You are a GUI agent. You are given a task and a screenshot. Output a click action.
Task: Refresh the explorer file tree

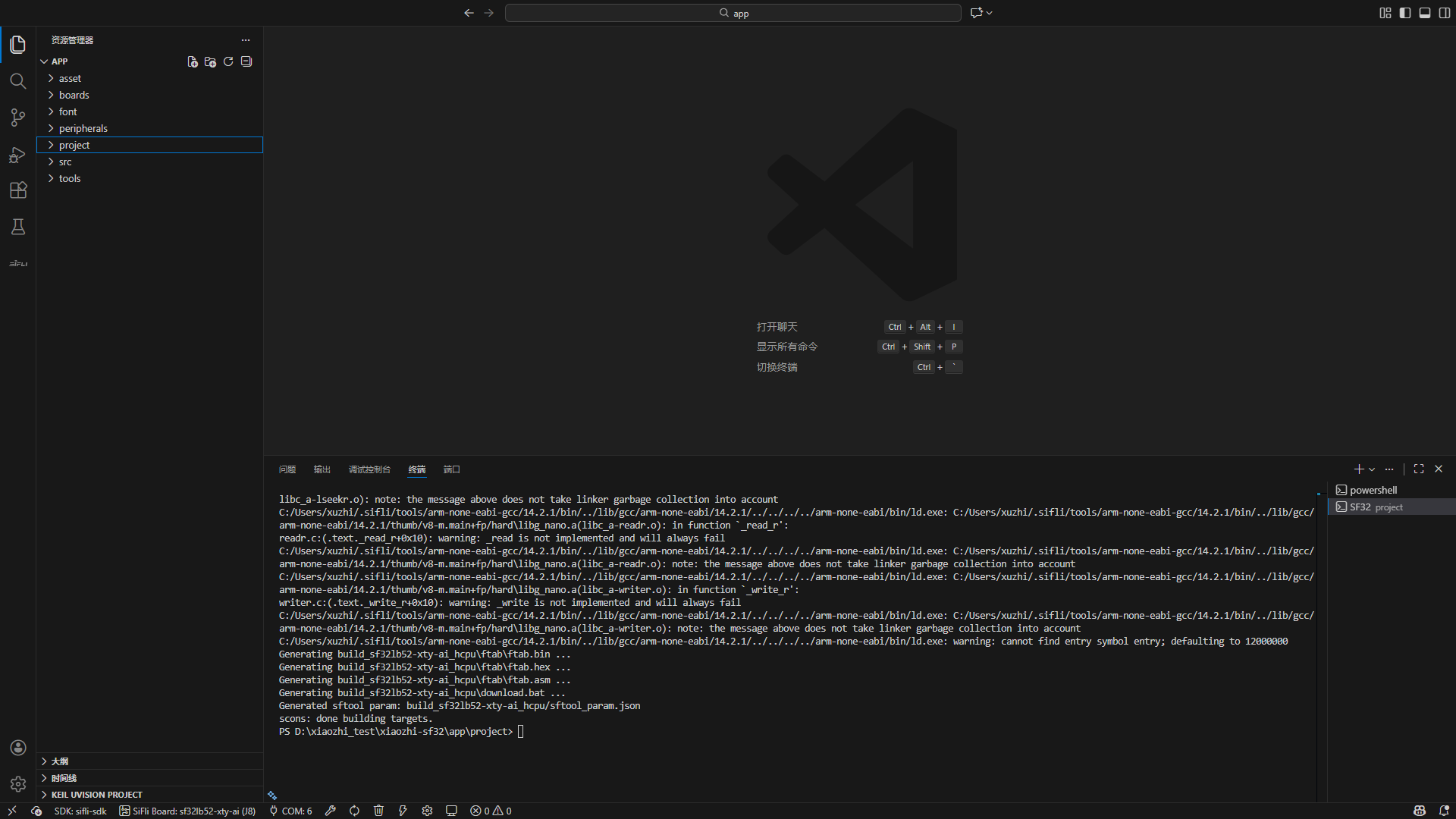pyautogui.click(x=228, y=61)
